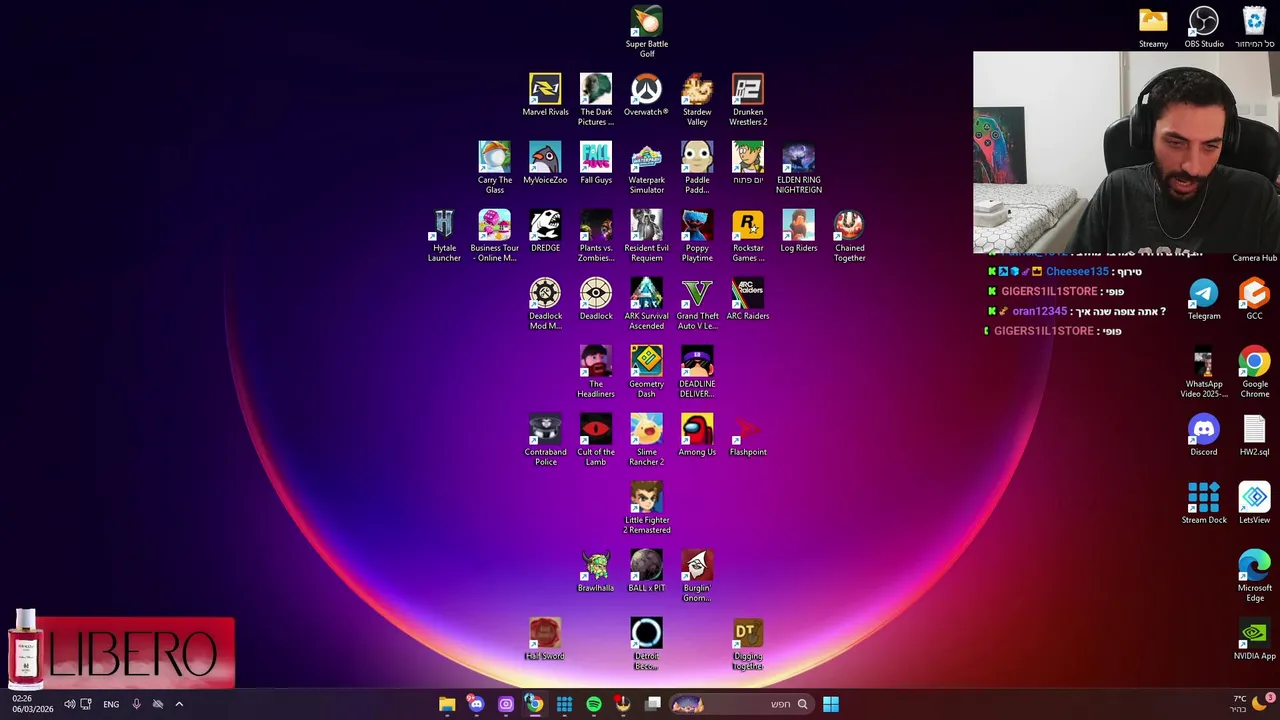This screenshot has height=720, width=1280.
Task: Click the Waterpark Simulator shortcut
Action: click(x=646, y=167)
